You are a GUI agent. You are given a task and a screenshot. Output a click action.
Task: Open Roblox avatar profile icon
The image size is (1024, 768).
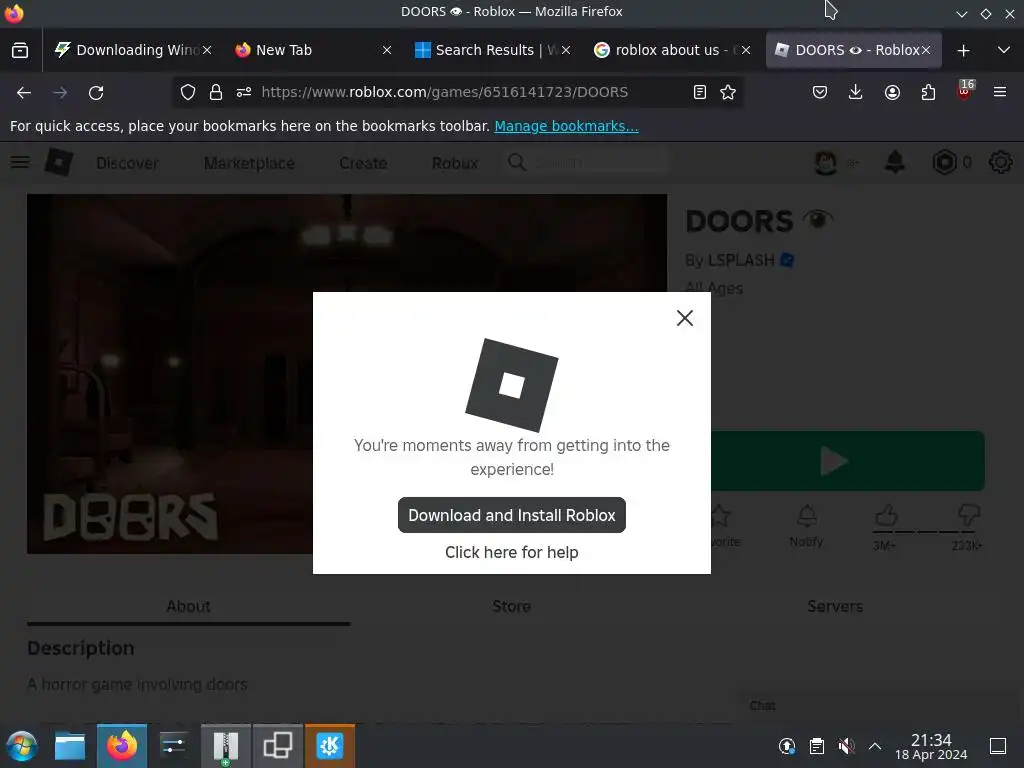825,162
